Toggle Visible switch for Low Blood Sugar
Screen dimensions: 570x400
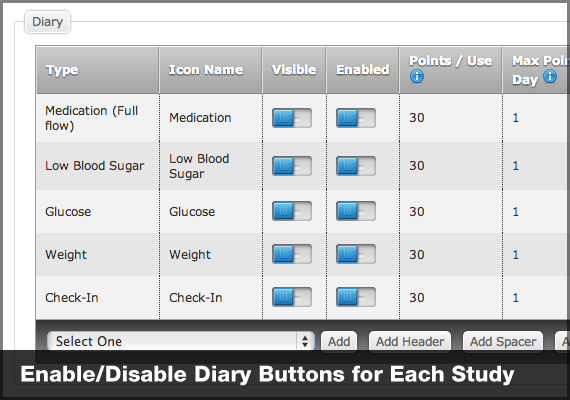click(292, 166)
